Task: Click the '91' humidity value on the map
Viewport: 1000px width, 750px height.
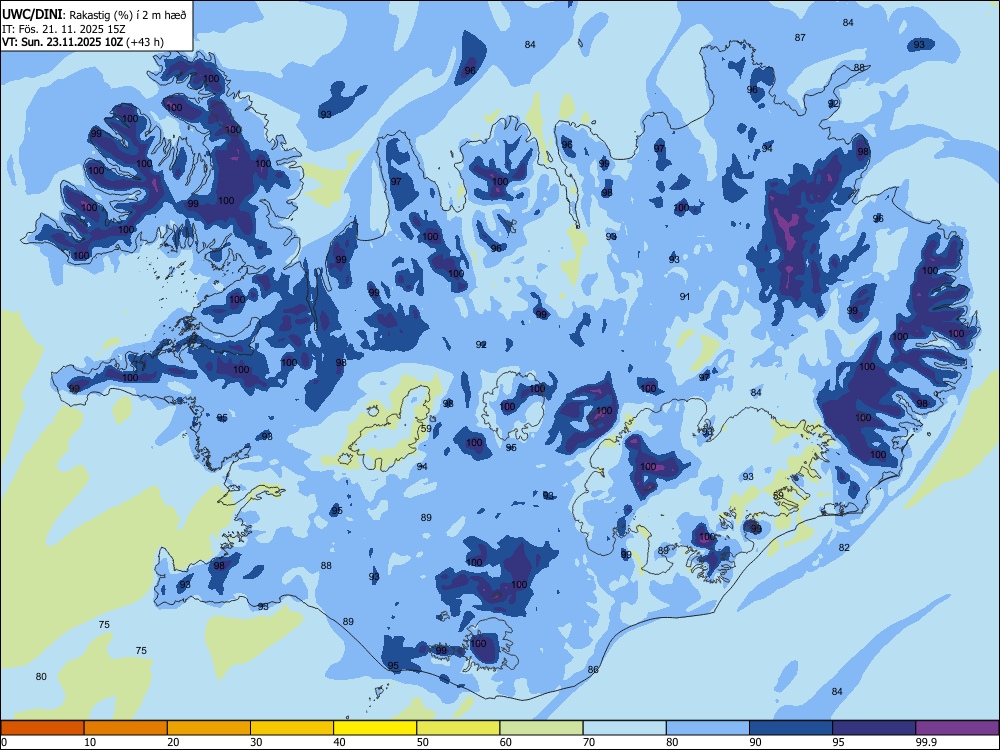Action: [685, 297]
